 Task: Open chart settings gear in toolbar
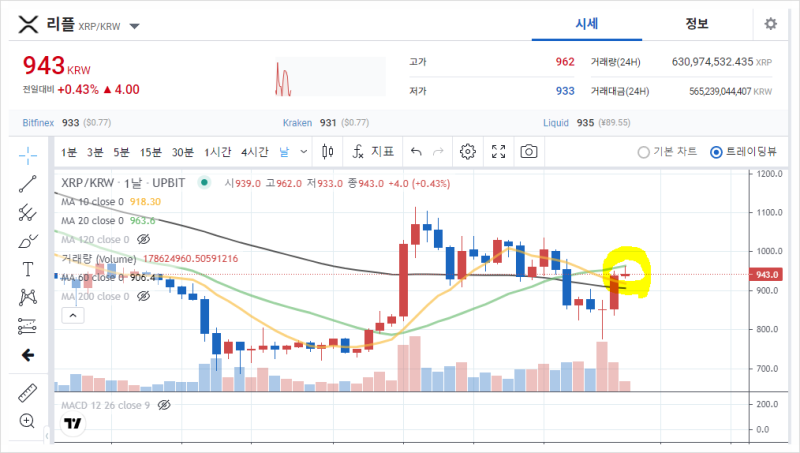[x=467, y=152]
